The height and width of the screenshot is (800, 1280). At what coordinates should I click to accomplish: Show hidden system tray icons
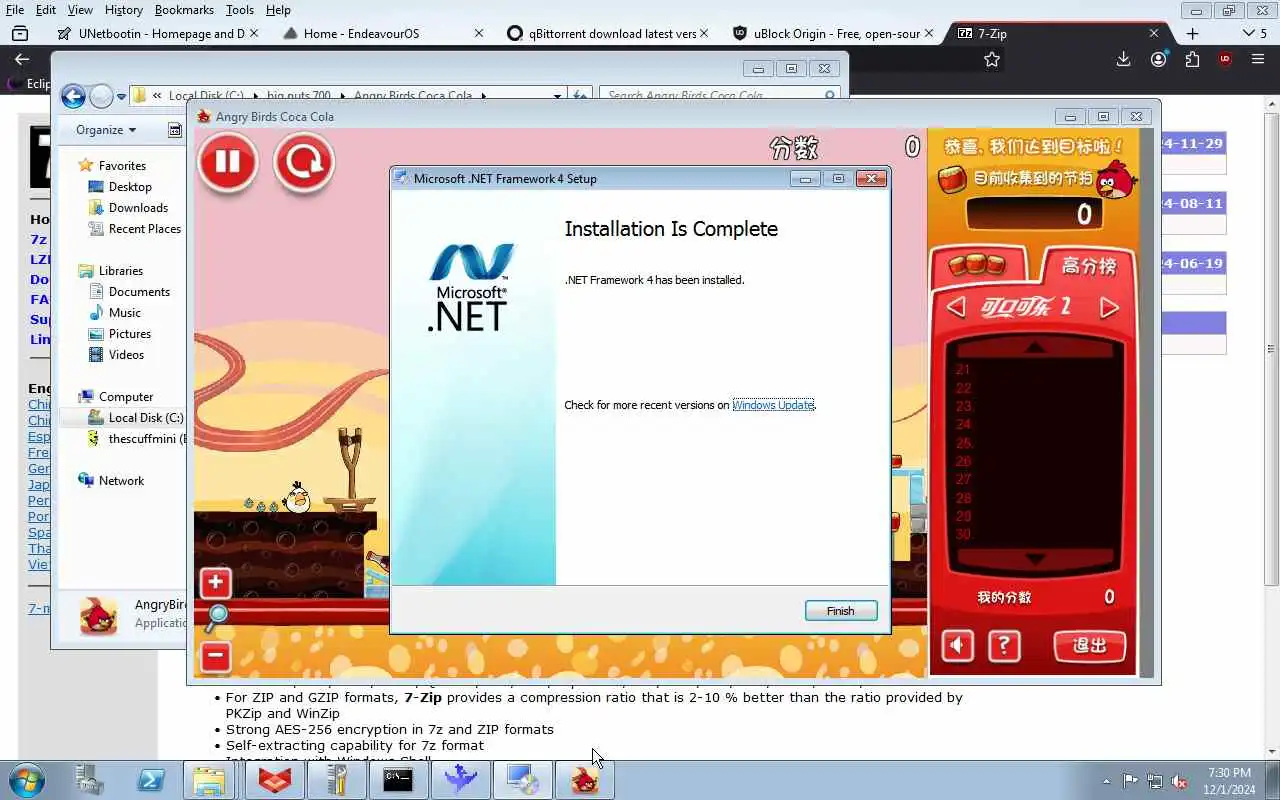click(x=1106, y=781)
